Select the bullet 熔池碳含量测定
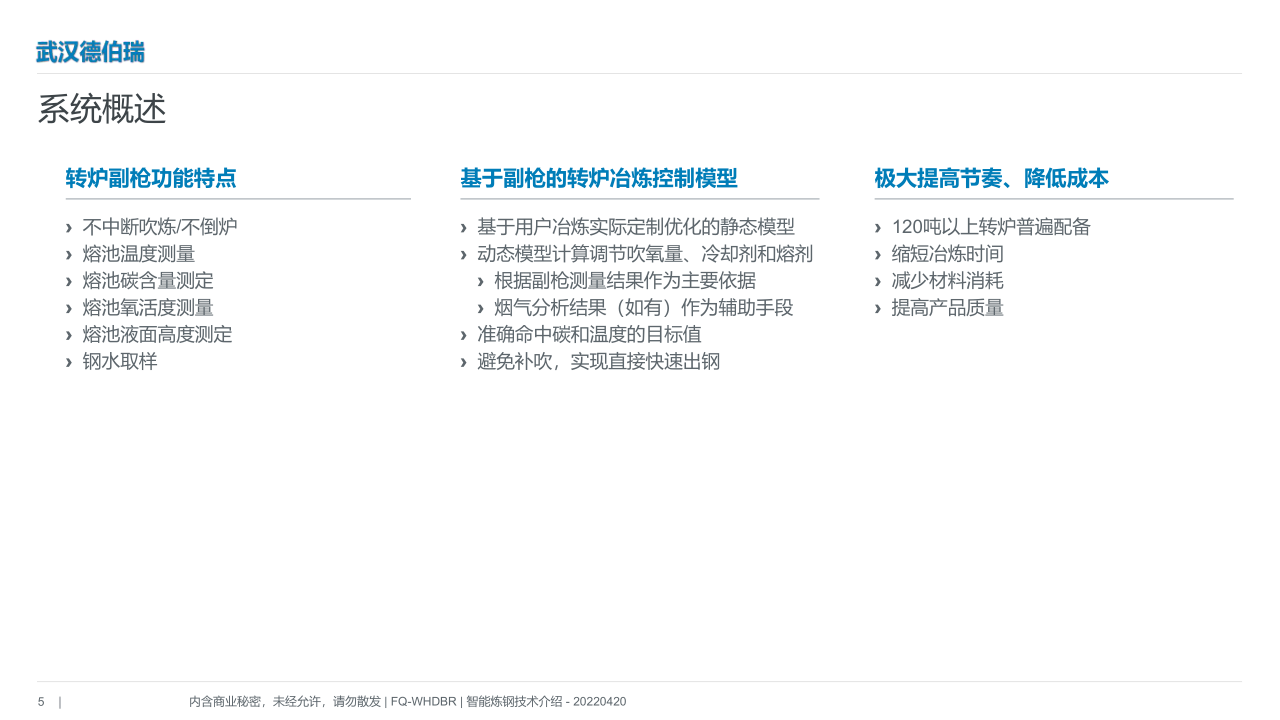Viewport: 1280px width, 720px height. 148,281
